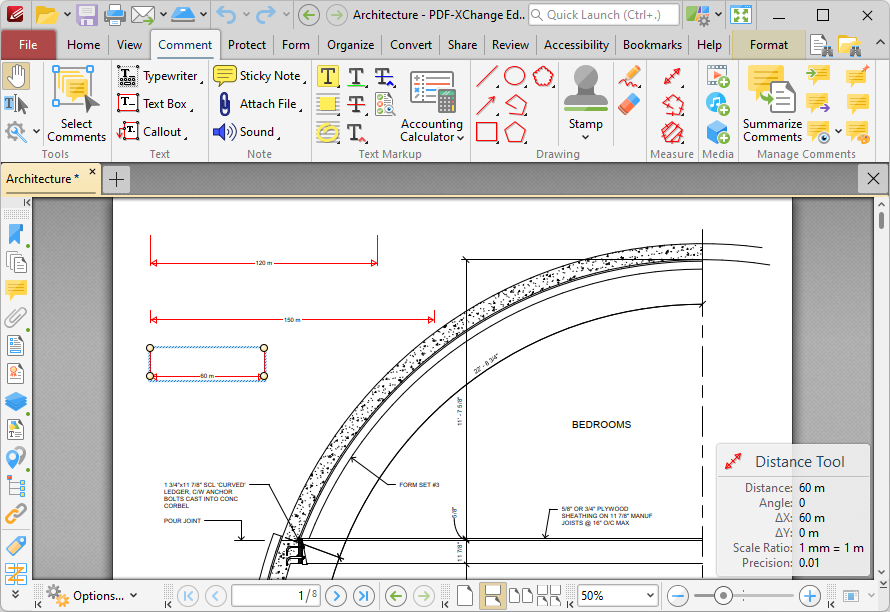Screen dimensions: 890x612
Task: Open the Bookmarks side panel
Action: (16, 234)
